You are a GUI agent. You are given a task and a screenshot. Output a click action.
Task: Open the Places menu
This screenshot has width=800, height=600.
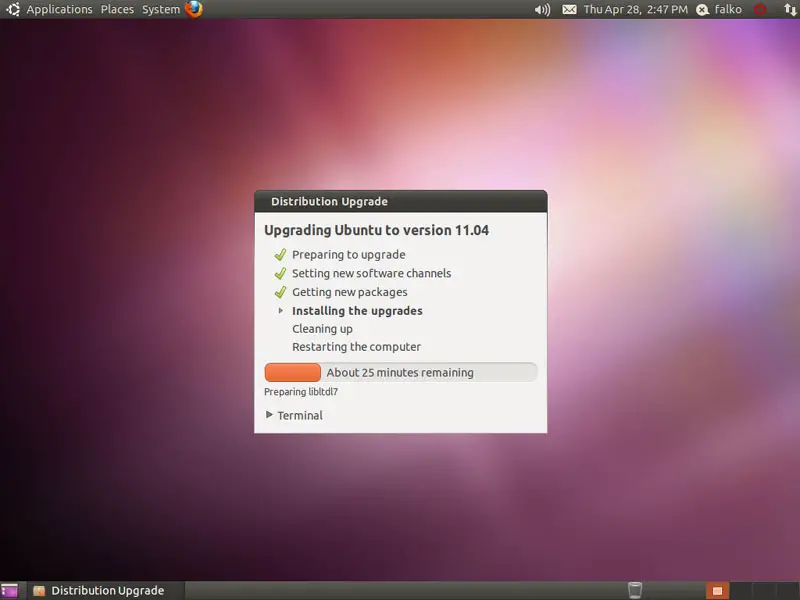click(117, 9)
